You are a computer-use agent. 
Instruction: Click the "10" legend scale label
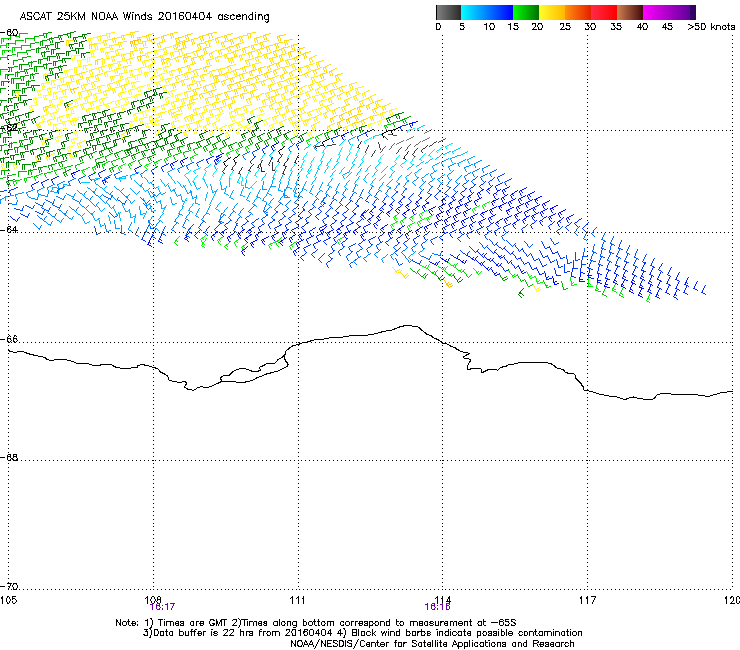pos(489,27)
